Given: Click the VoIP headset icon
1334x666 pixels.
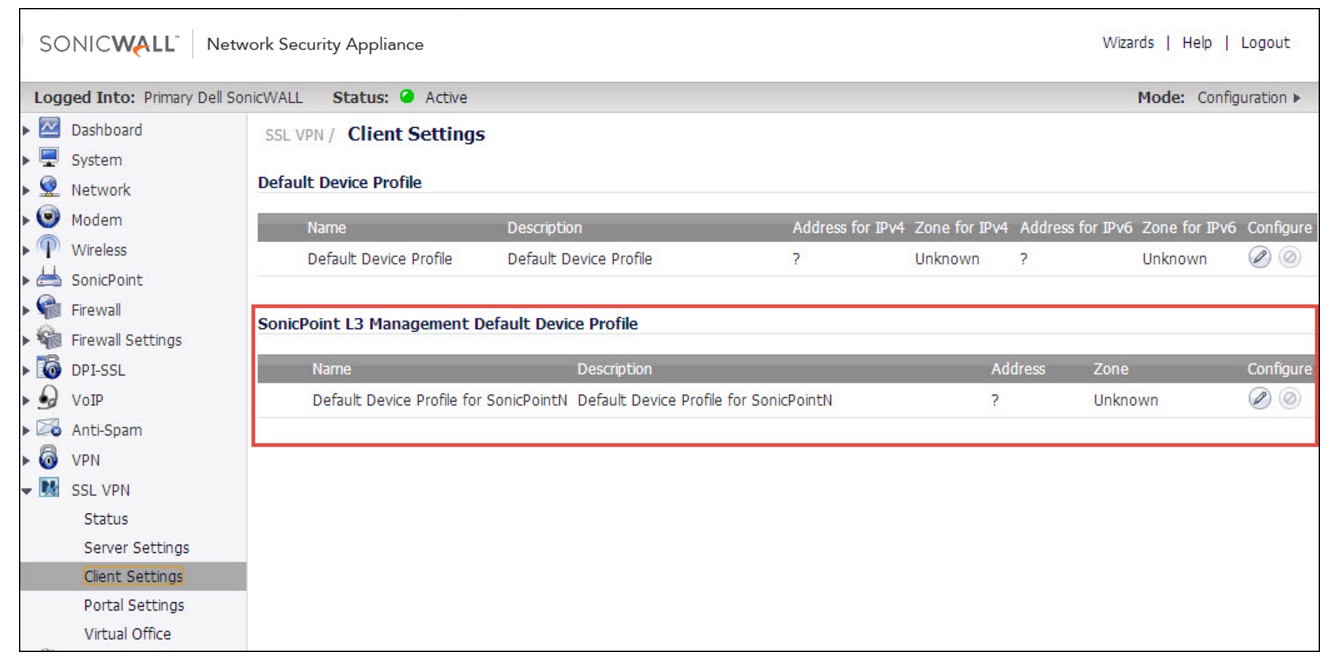Looking at the screenshot, I should pyautogui.click(x=48, y=399).
